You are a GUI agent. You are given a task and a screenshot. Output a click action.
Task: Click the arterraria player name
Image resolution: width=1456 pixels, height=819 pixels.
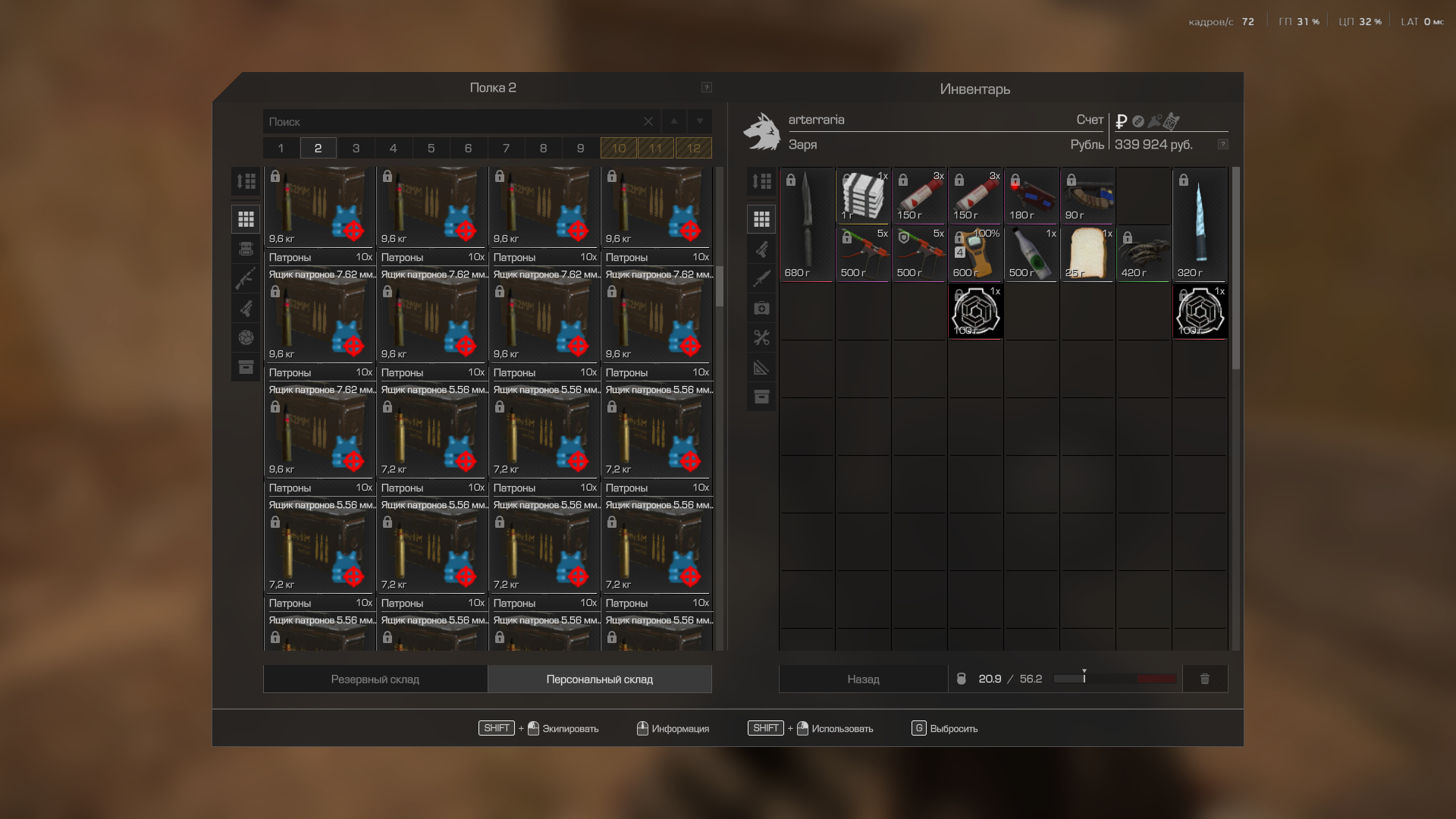(x=816, y=120)
